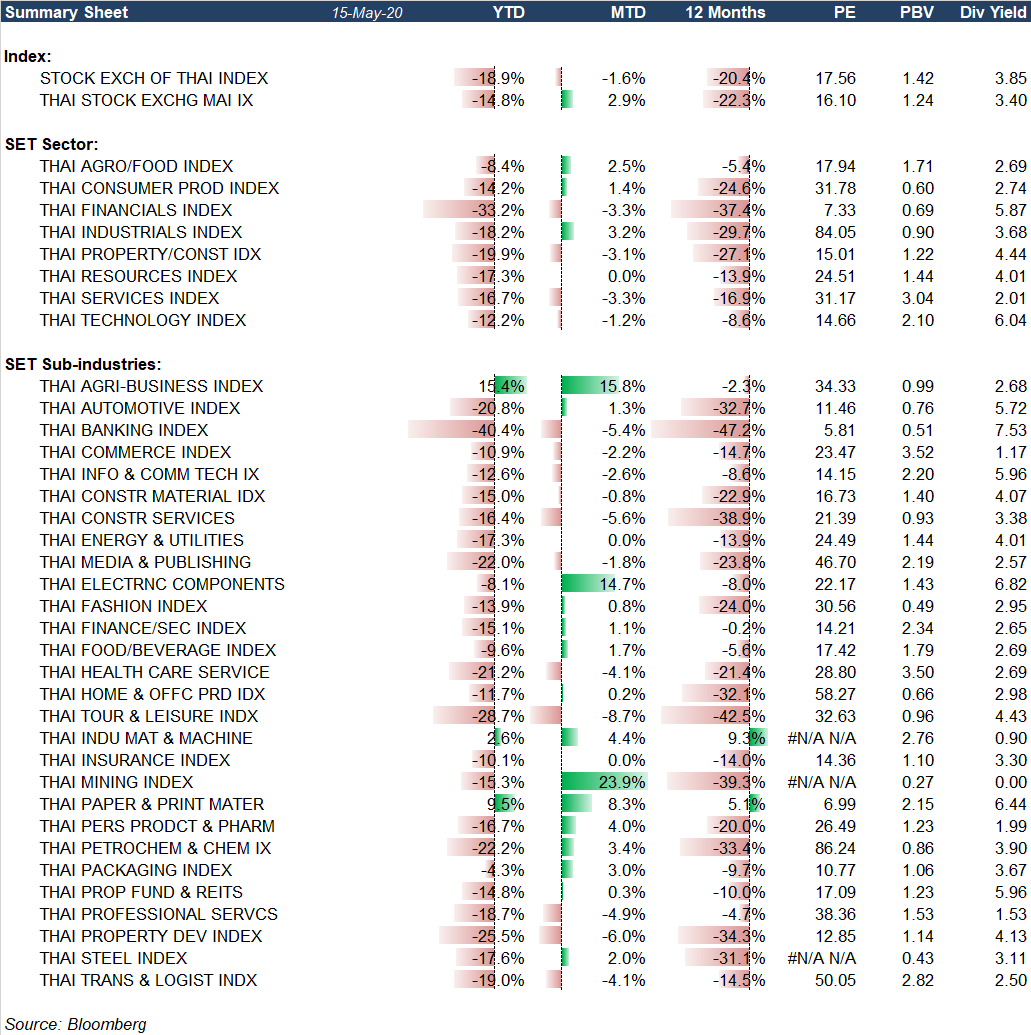
Task: Click the Source: Bloomberg footnote
Action: pos(76,1024)
